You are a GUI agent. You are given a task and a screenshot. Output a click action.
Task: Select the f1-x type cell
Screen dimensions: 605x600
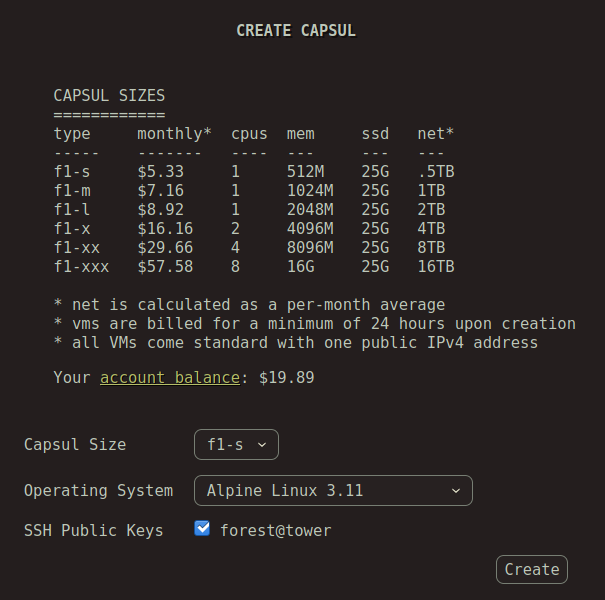72,228
